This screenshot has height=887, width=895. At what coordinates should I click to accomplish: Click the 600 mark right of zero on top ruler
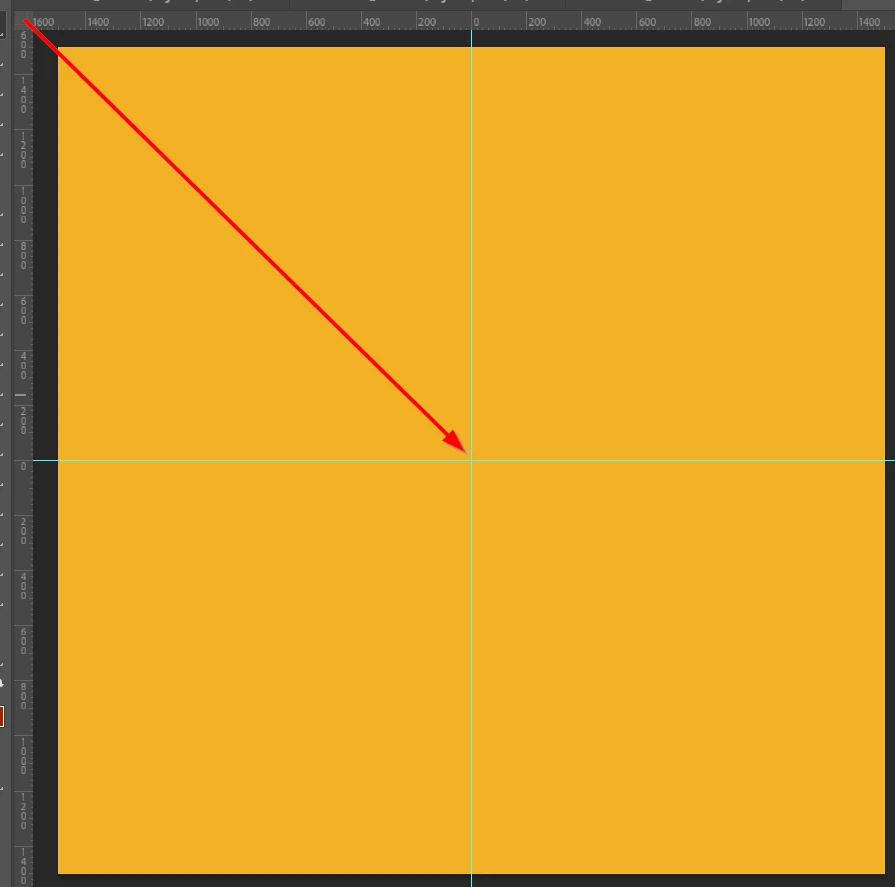tap(647, 22)
